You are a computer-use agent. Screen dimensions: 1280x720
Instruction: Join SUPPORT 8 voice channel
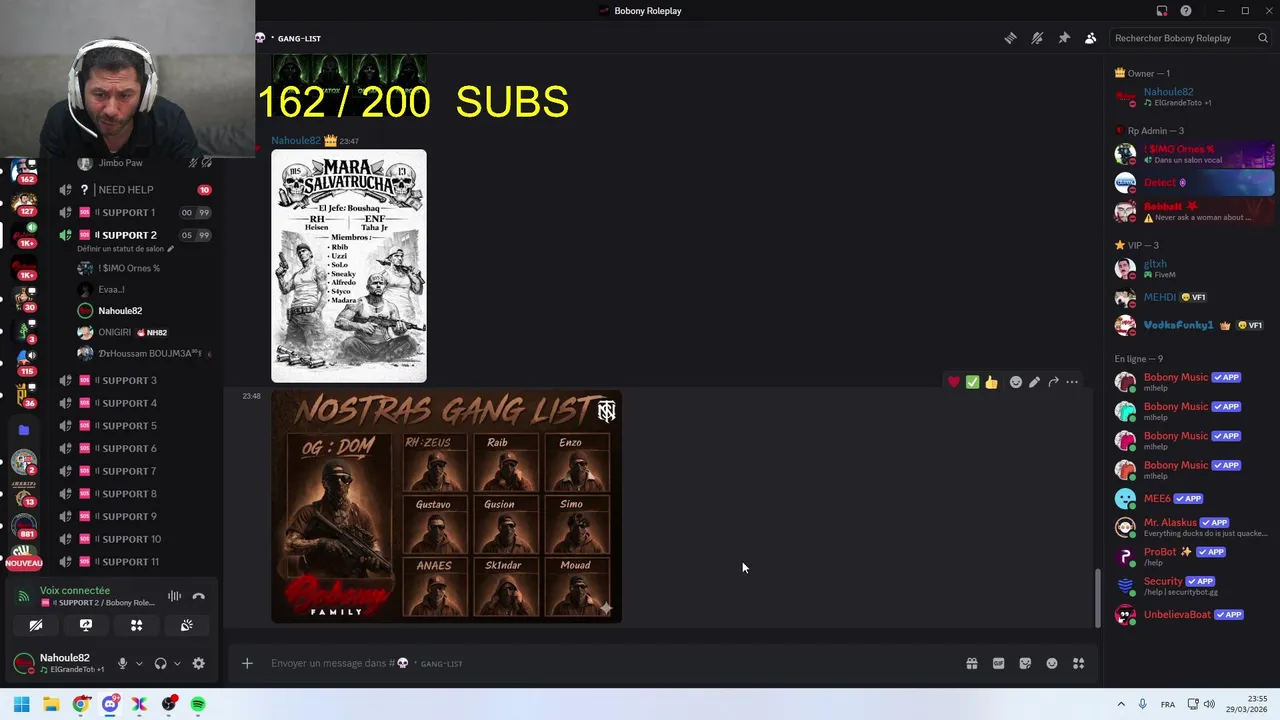(x=136, y=494)
